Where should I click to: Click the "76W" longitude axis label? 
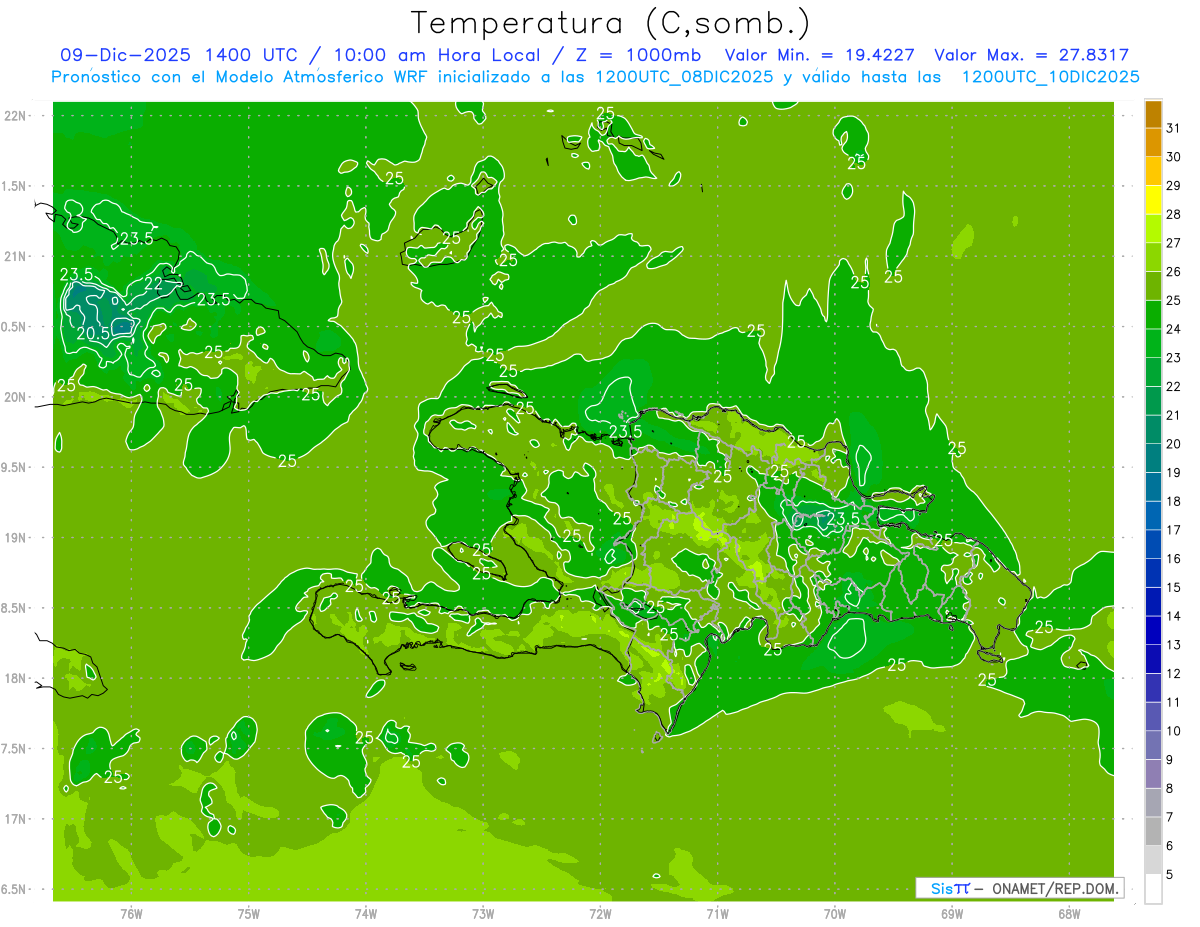click(x=131, y=913)
